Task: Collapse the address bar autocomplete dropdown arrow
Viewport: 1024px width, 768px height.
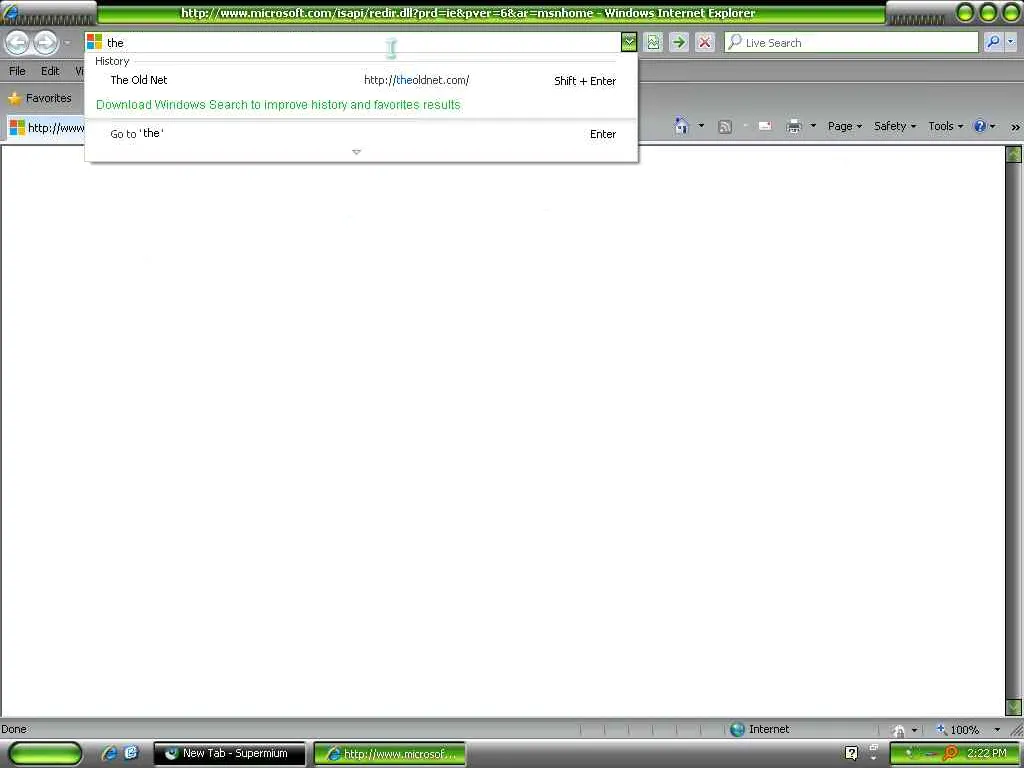Action: point(628,42)
